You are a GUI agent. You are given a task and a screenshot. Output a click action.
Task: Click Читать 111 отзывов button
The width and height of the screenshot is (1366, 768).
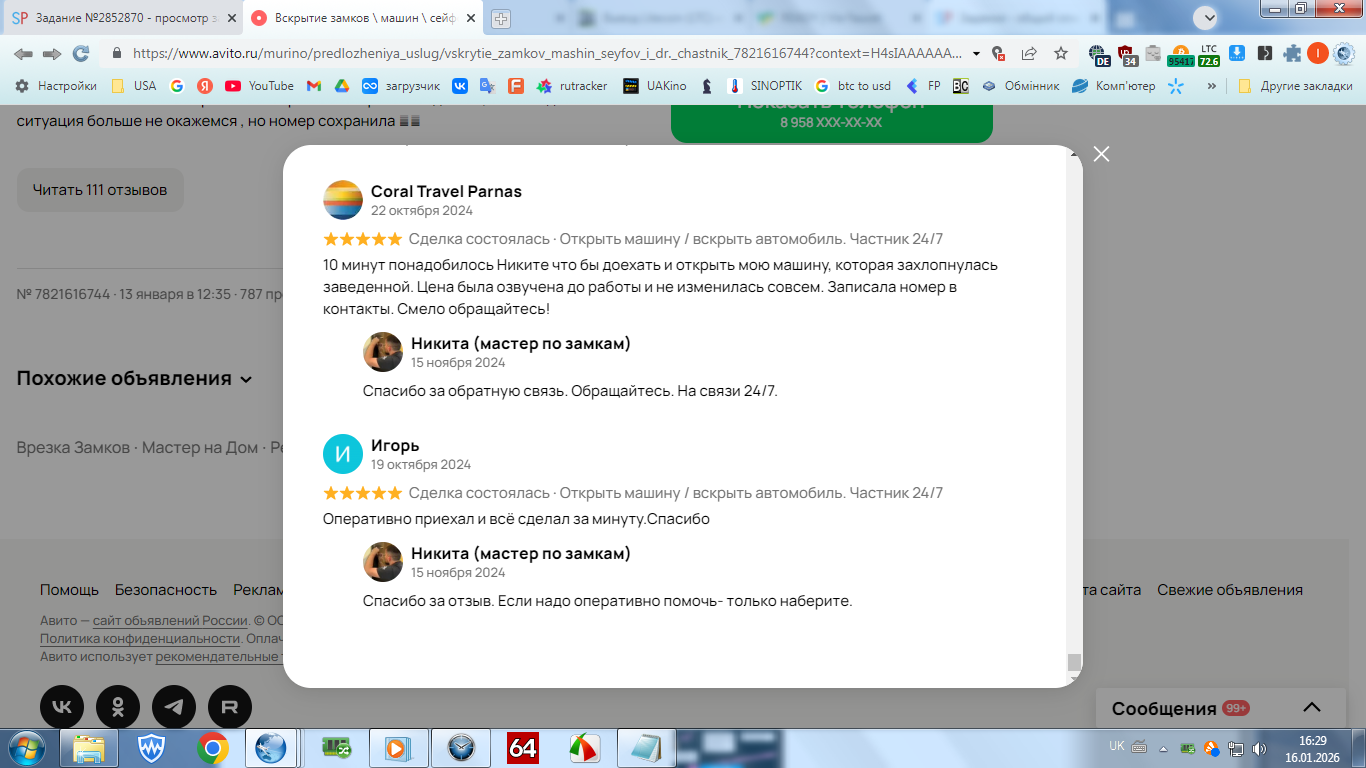pos(100,190)
